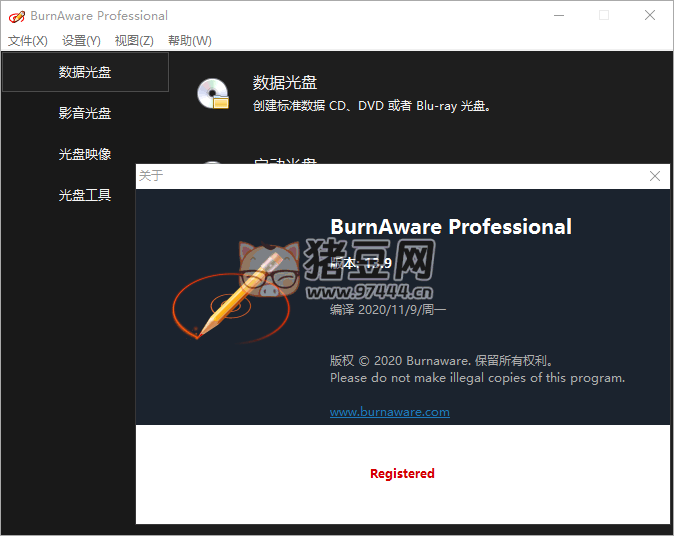Choose the 数据光盘 task title in main list
The image size is (674, 536).
coord(285,82)
